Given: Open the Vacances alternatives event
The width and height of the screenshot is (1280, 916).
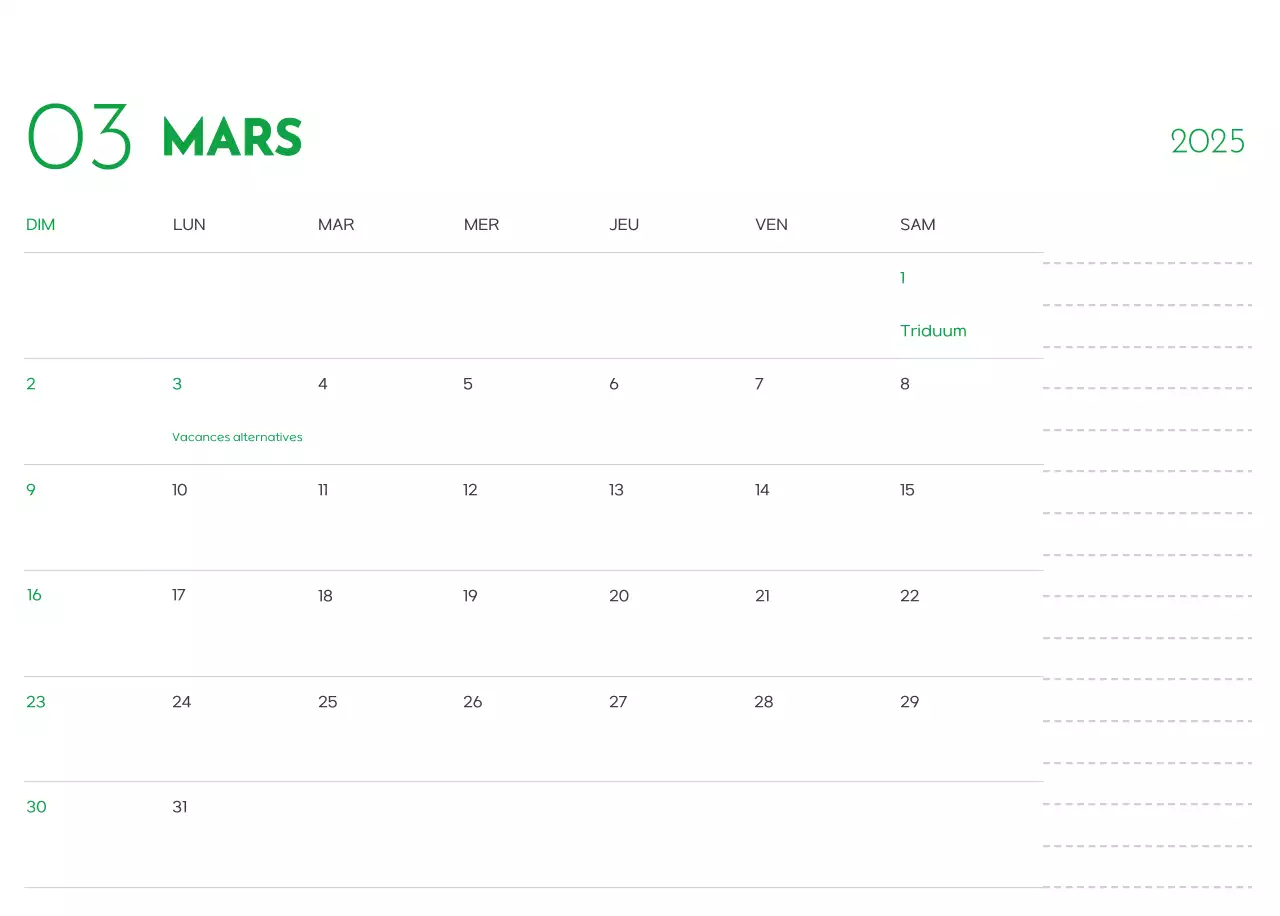Looking at the screenshot, I should [237, 437].
